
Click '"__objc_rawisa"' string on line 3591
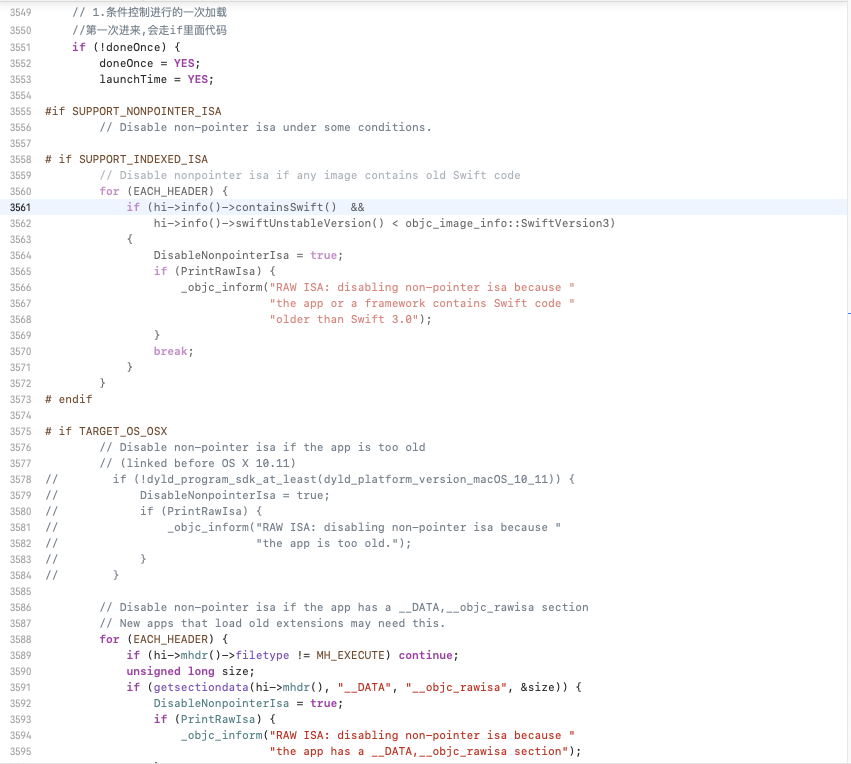point(456,687)
